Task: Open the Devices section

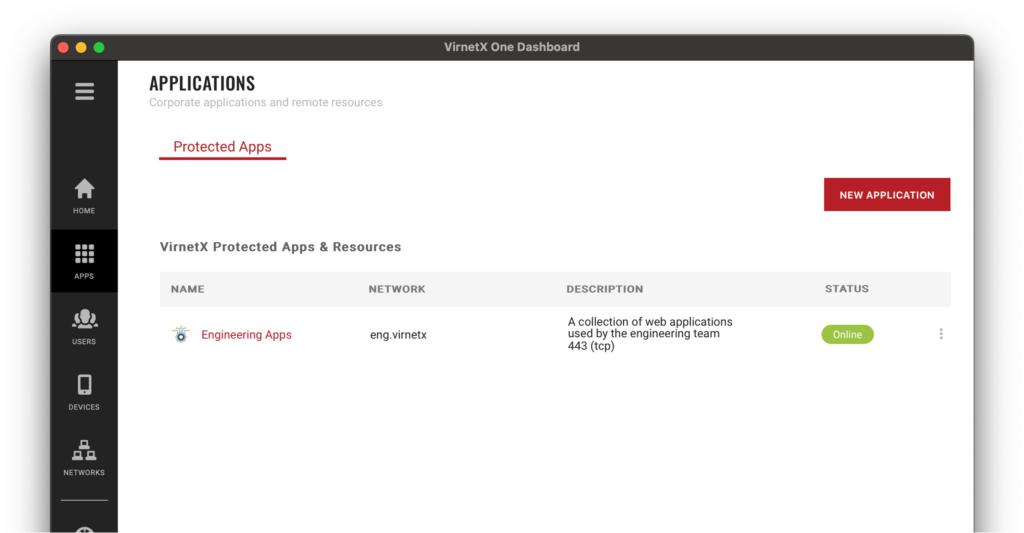Action: coord(84,392)
